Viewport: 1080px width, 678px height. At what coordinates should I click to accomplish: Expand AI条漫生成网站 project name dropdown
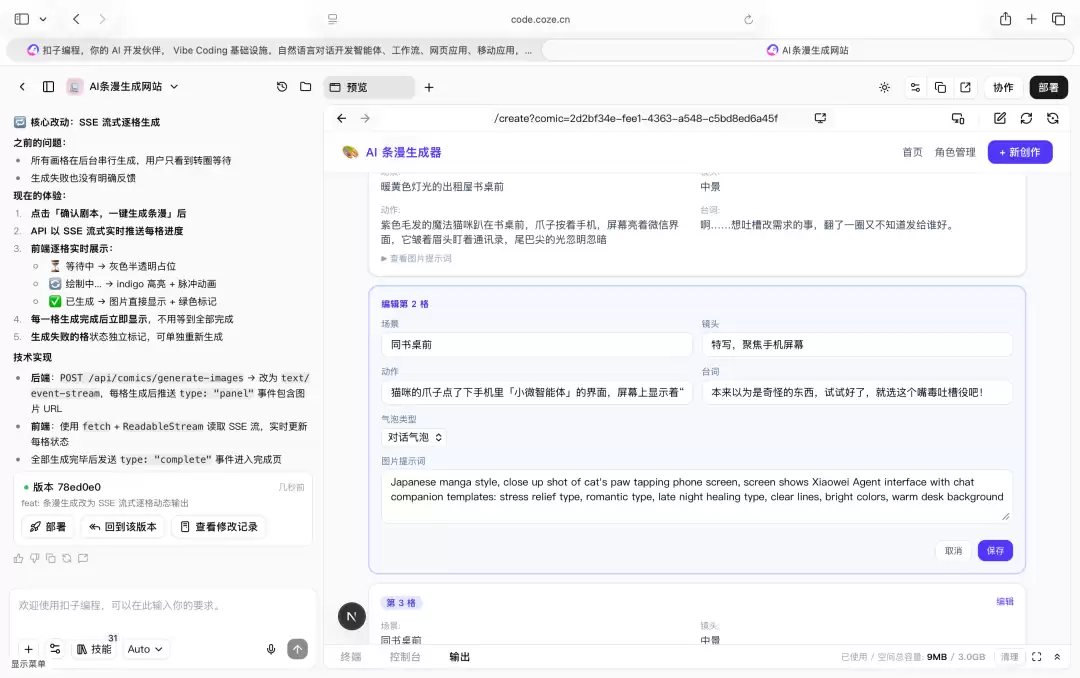[174, 87]
